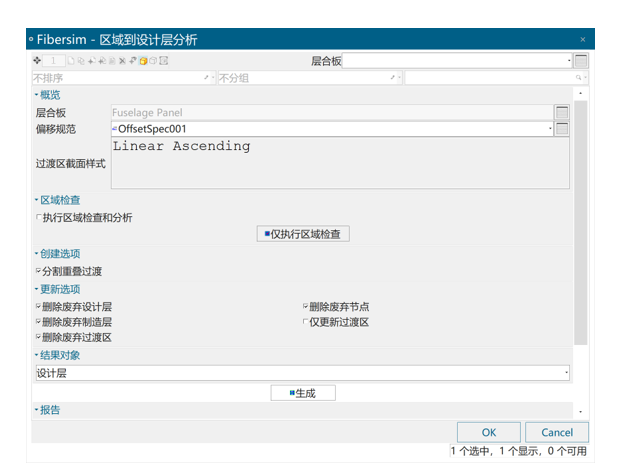Image resolution: width=624 pixels, height=470 pixels.
Task: Click the OK button
Action: pyautogui.click(x=489, y=432)
